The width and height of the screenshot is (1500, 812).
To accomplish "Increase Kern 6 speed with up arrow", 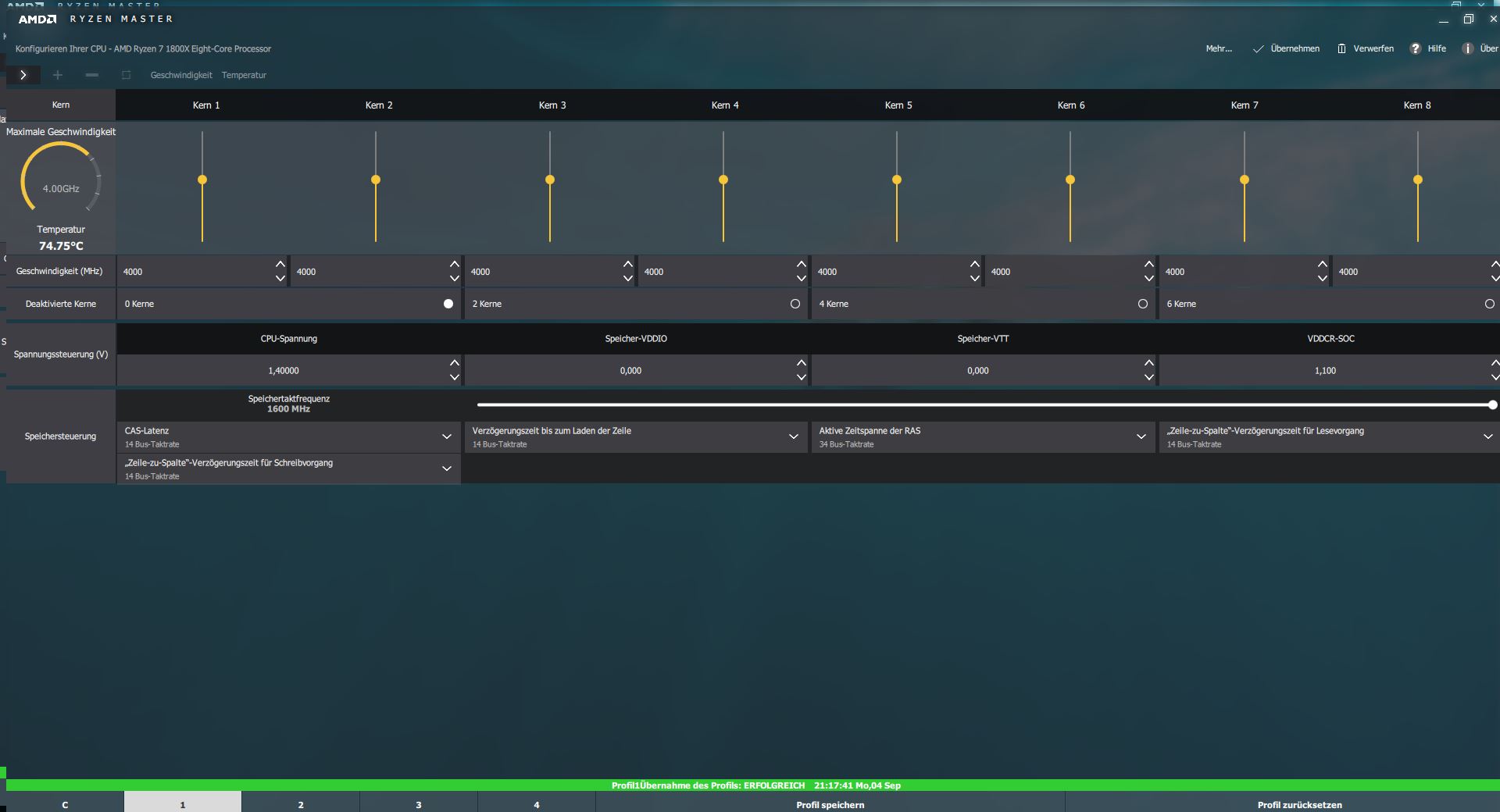I will (1148, 264).
